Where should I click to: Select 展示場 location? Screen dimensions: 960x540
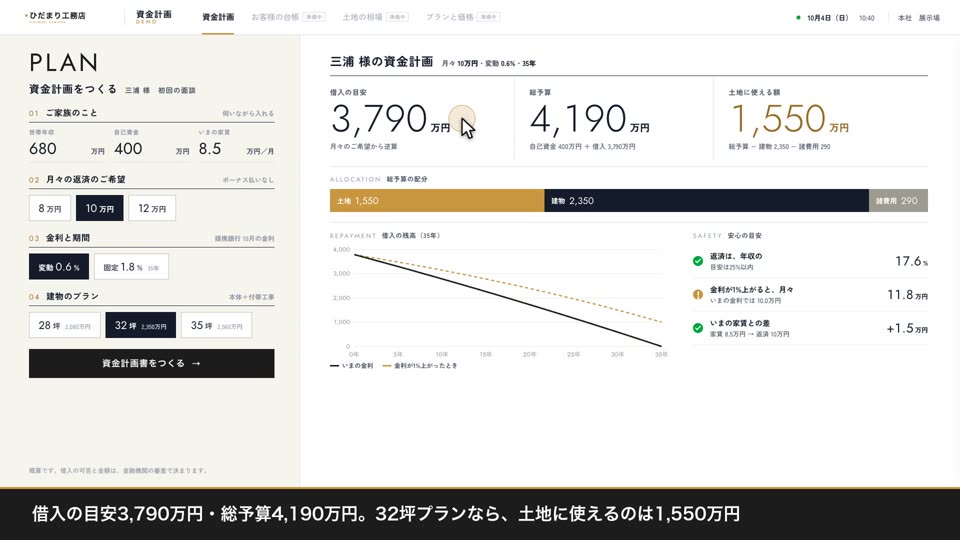pos(929,18)
